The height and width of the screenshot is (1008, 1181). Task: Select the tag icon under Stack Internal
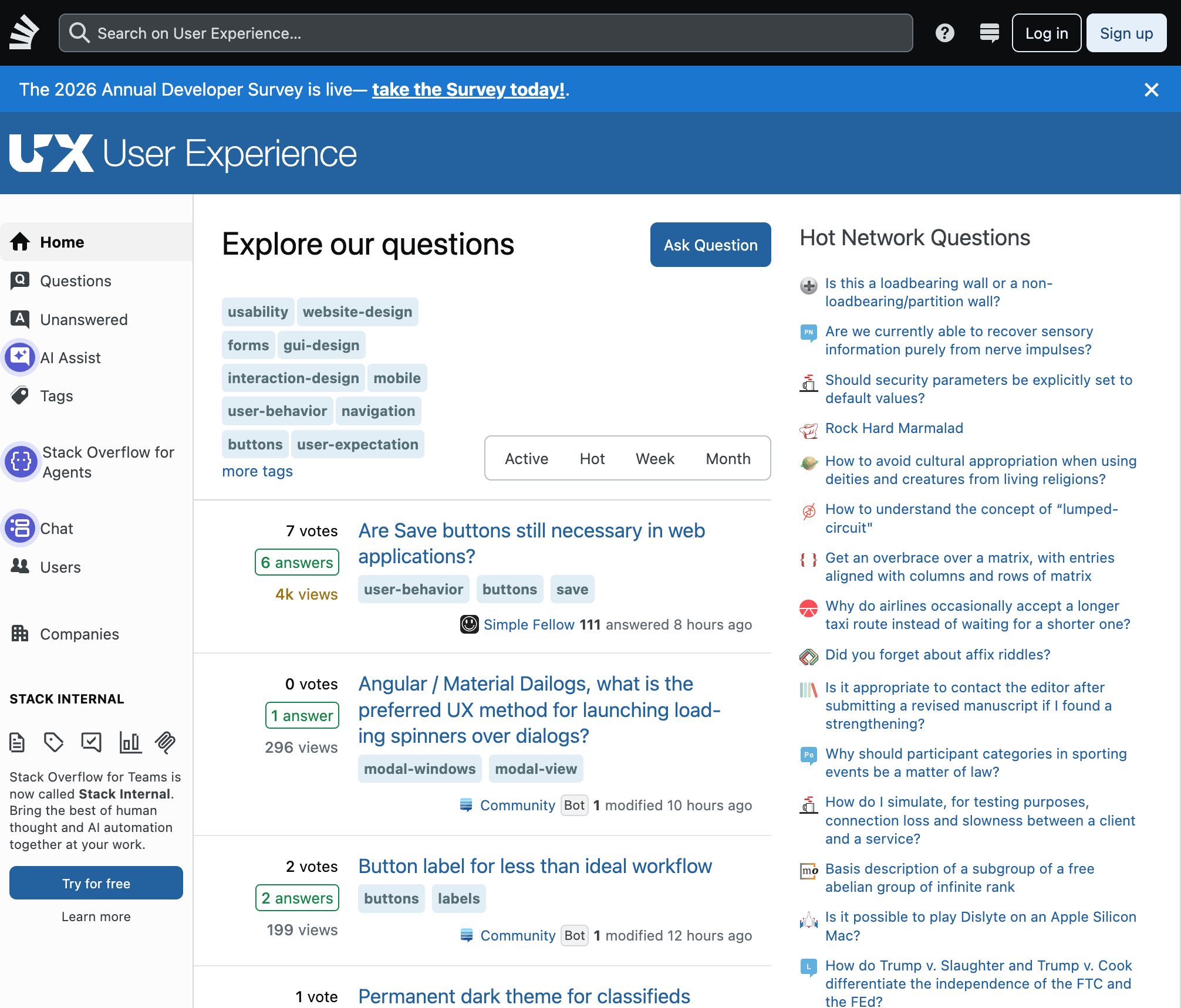(x=53, y=743)
